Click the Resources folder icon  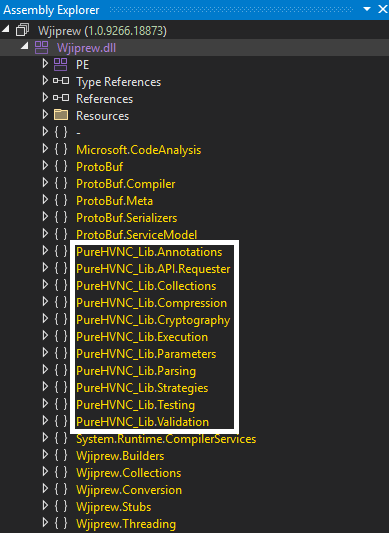[61, 115]
